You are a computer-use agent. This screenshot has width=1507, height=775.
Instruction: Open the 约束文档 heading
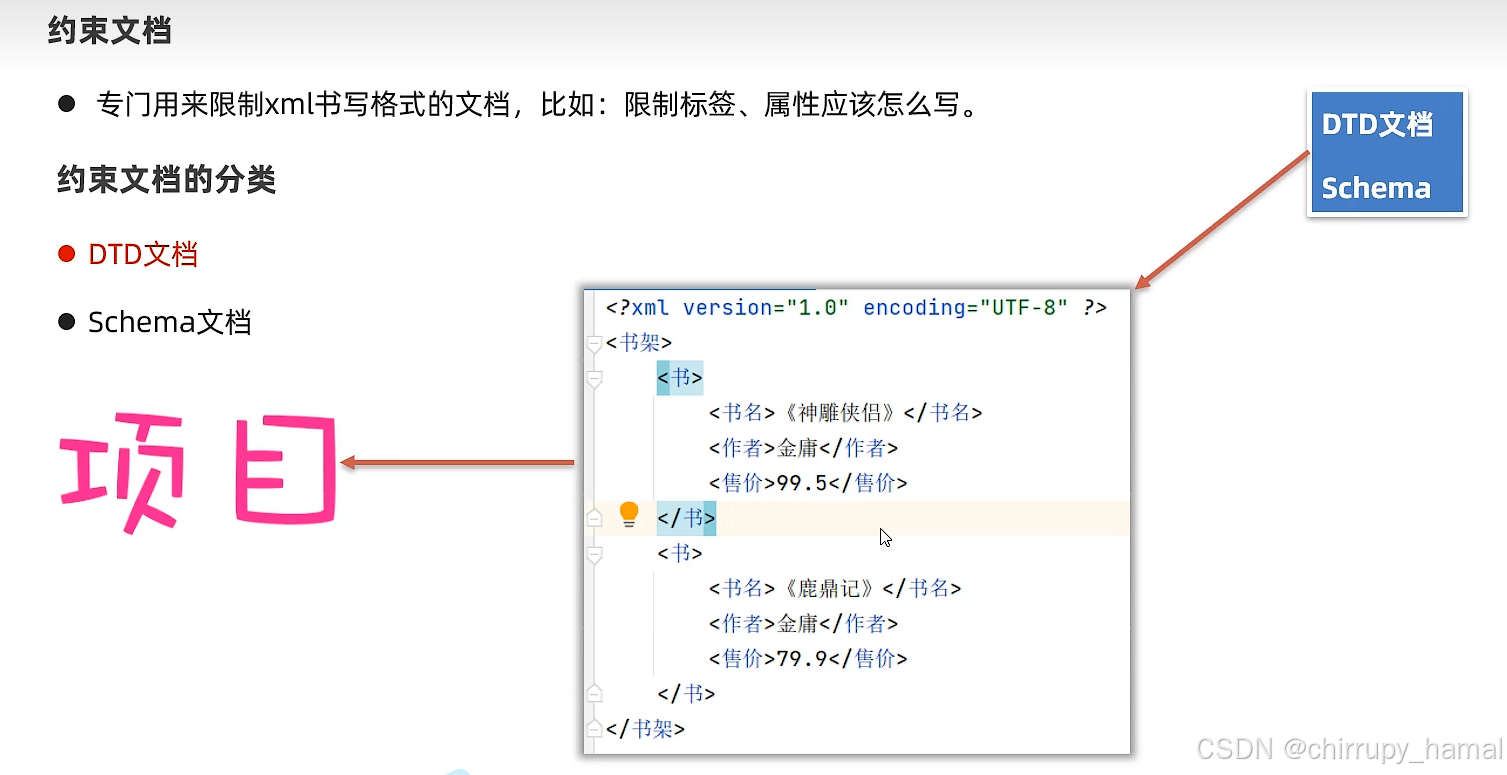pos(108,31)
